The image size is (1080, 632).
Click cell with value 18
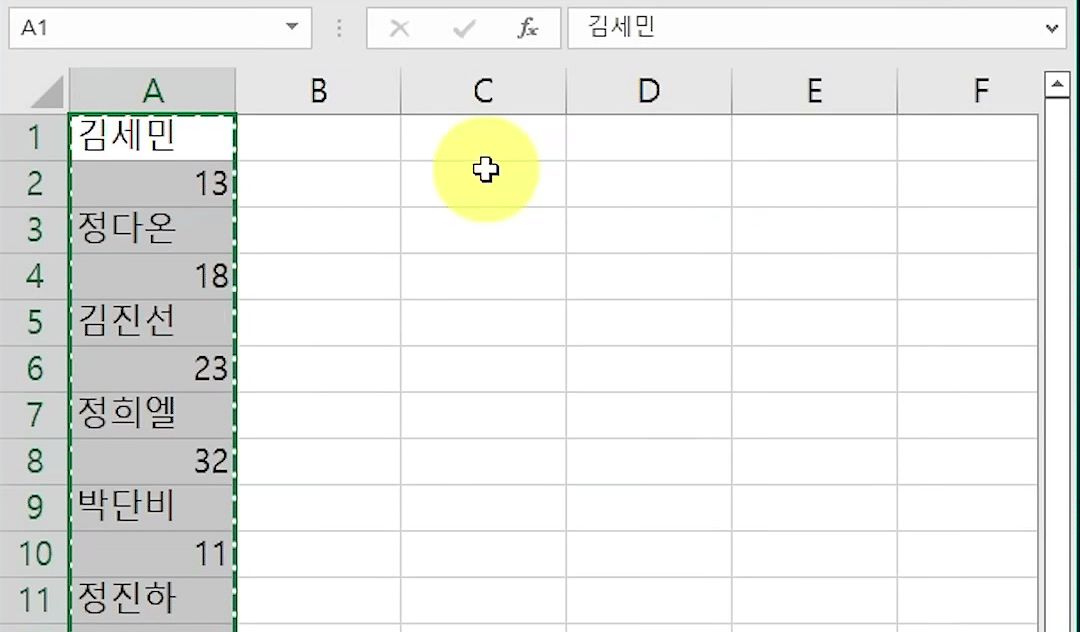click(x=153, y=276)
